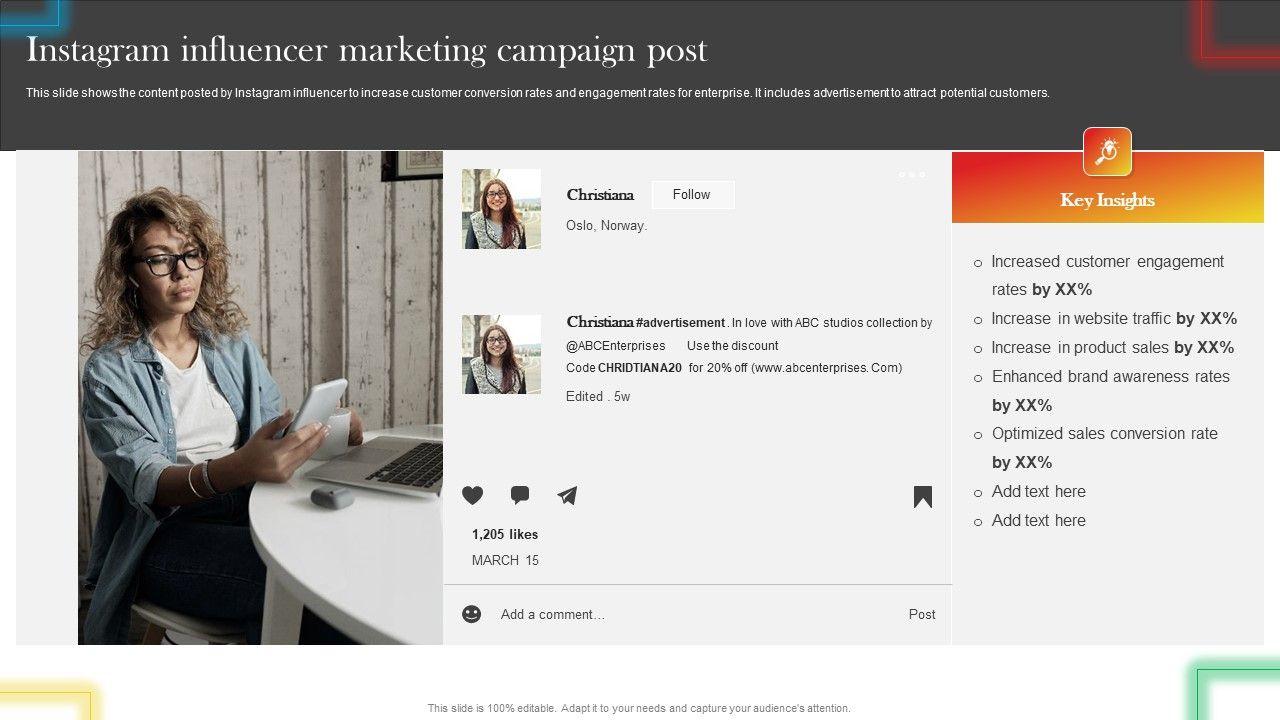Save post with bookmark icon
The width and height of the screenshot is (1280, 720).
(x=922, y=497)
